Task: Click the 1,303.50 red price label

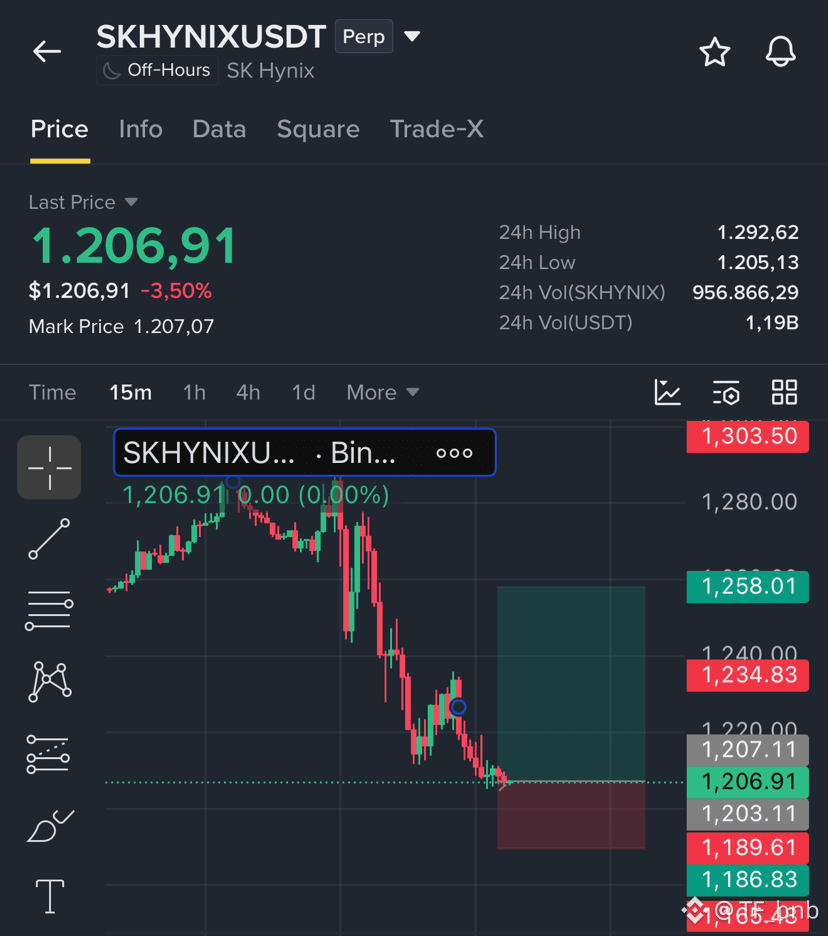Action: click(x=748, y=436)
